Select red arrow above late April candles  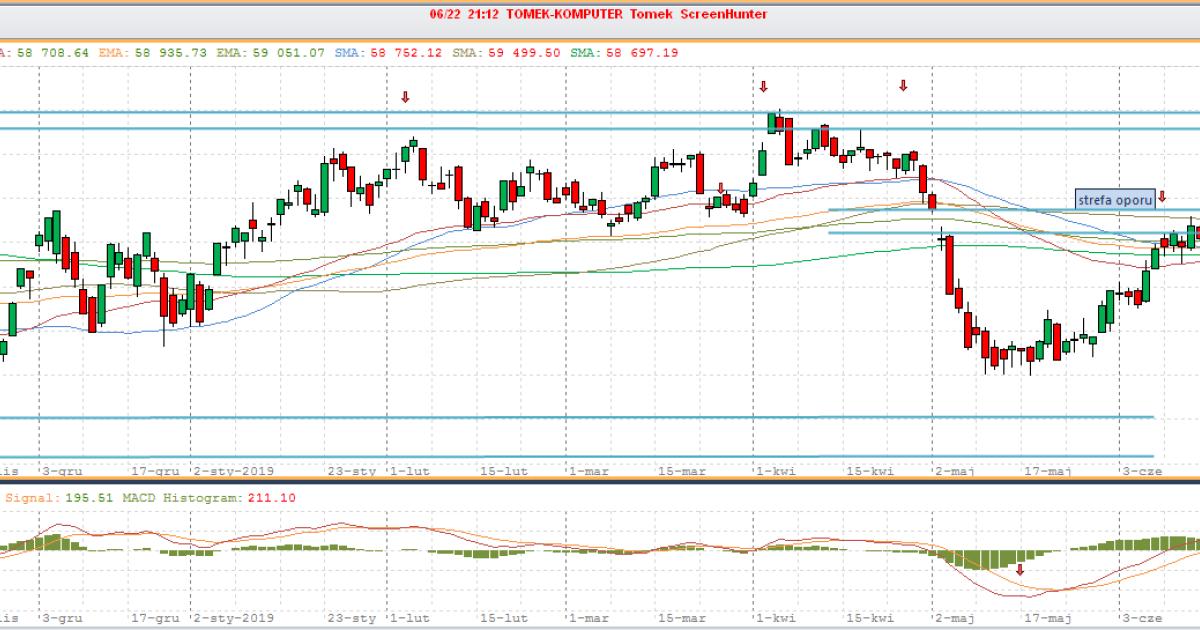(903, 86)
